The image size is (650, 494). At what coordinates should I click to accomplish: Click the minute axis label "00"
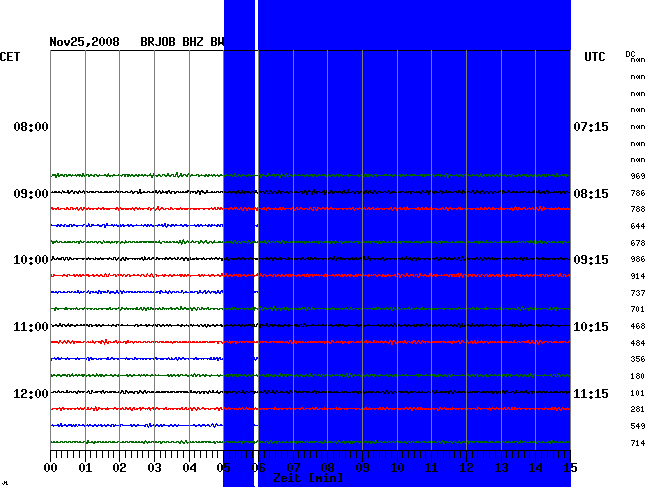click(51, 468)
